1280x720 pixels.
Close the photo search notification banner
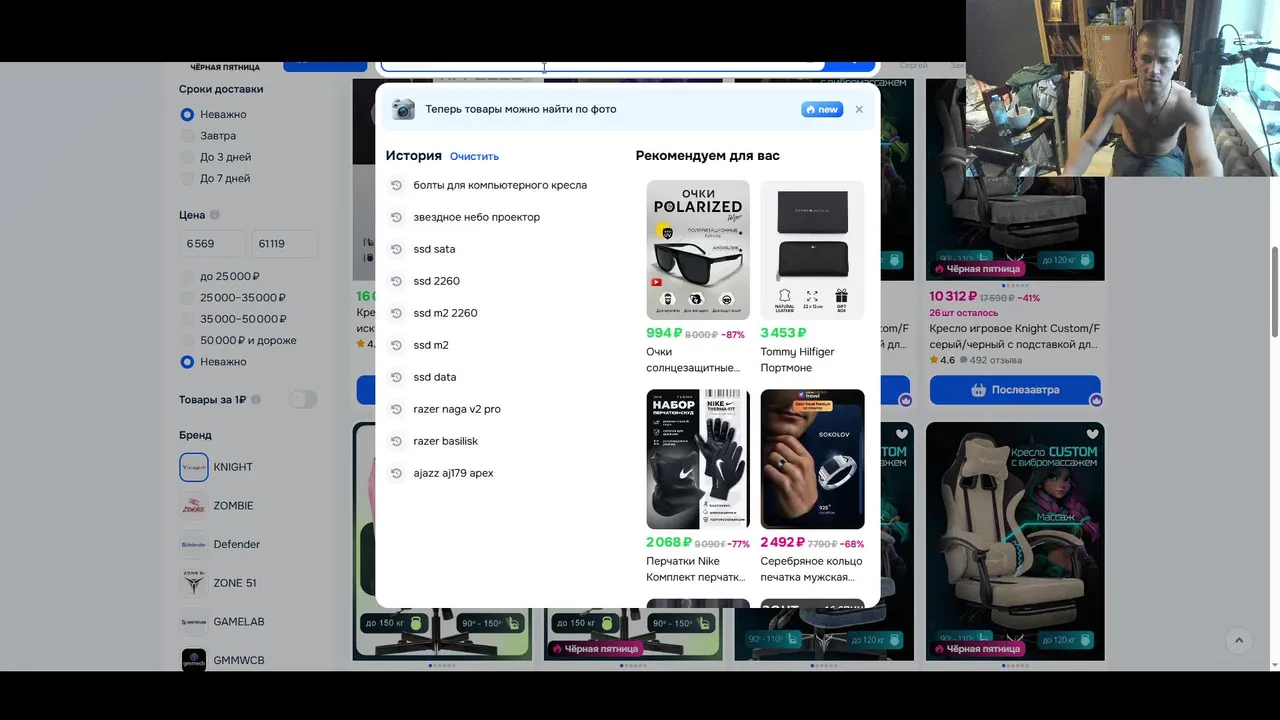click(x=859, y=109)
